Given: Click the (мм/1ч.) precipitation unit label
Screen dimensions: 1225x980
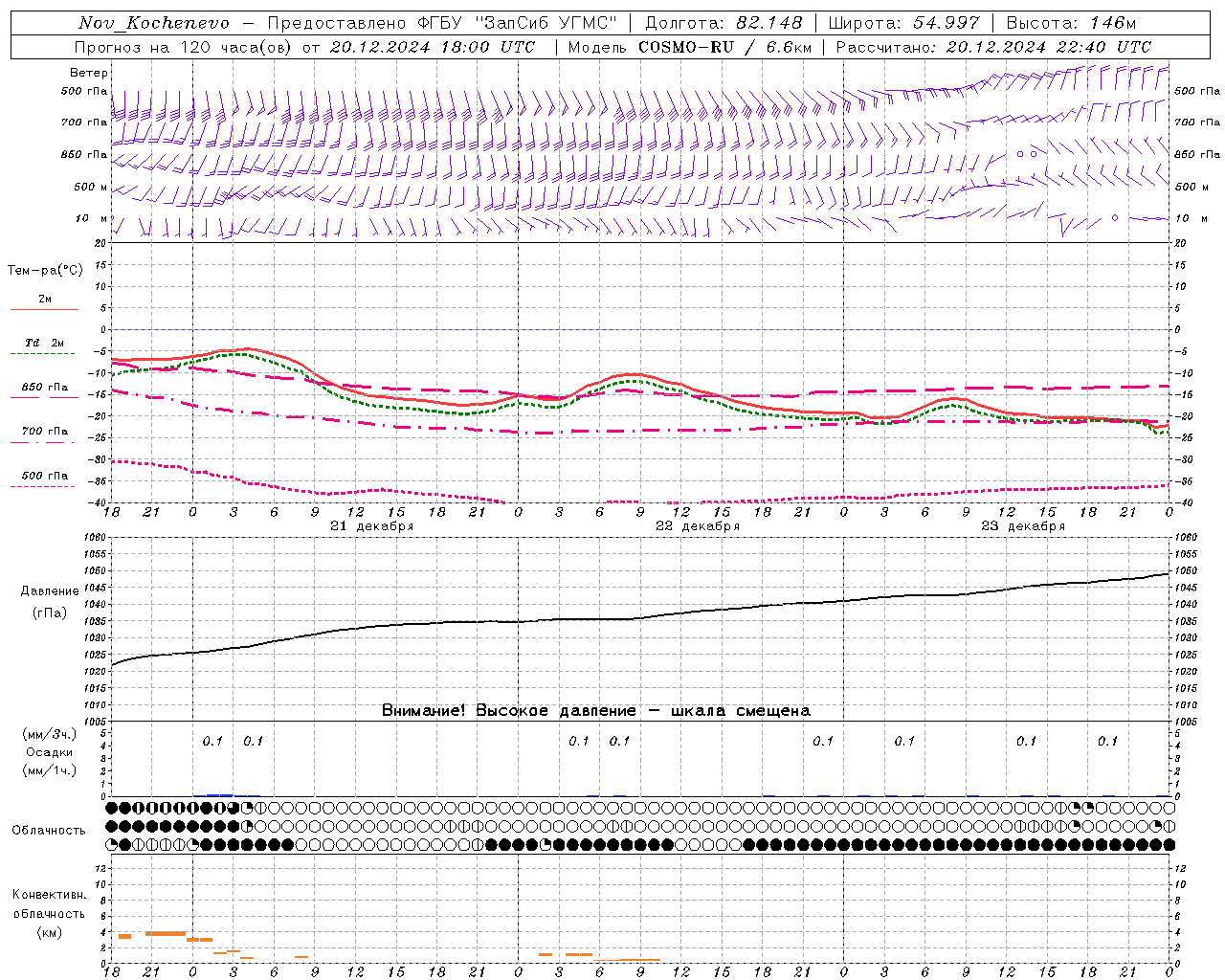Looking at the screenshot, I should tap(50, 770).
